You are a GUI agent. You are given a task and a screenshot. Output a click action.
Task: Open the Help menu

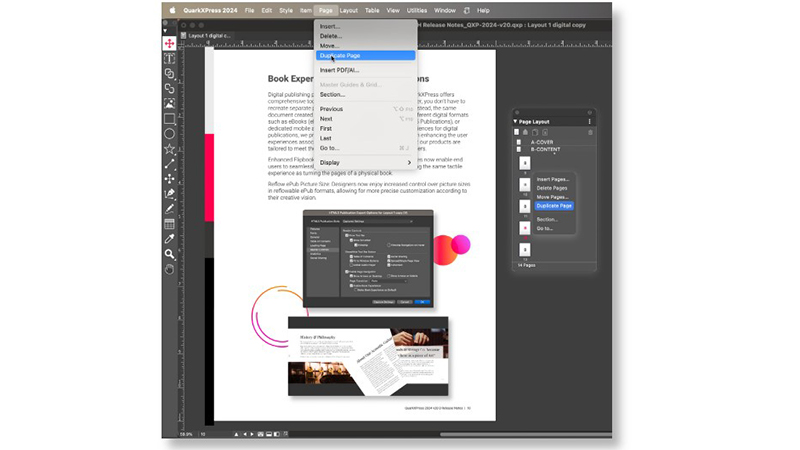click(x=483, y=10)
